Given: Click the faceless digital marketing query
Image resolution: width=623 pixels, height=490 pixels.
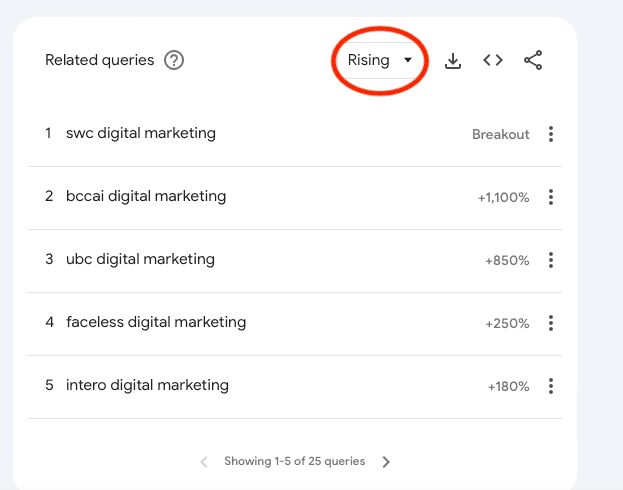Looking at the screenshot, I should tap(156, 322).
